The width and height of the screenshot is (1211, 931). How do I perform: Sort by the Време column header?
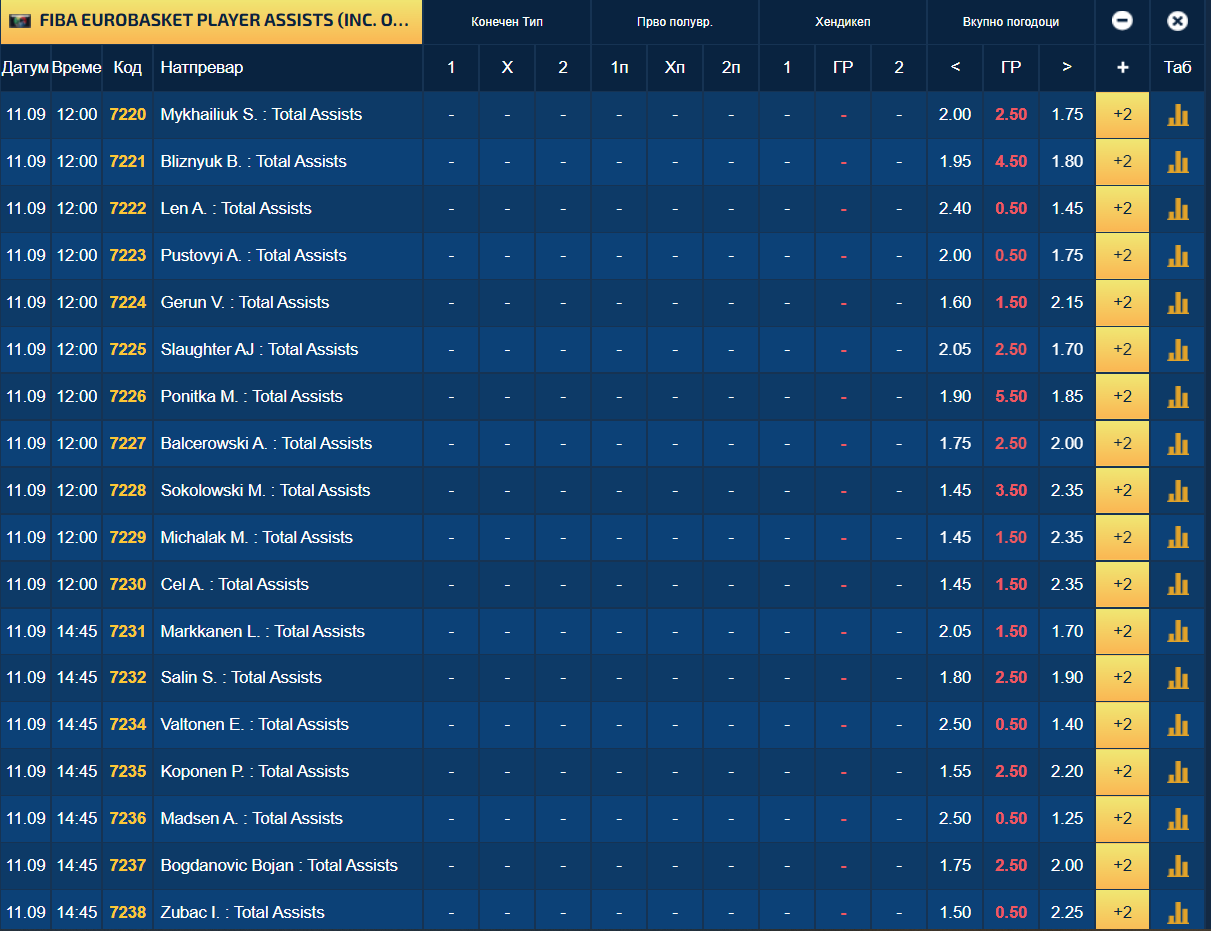point(77,68)
